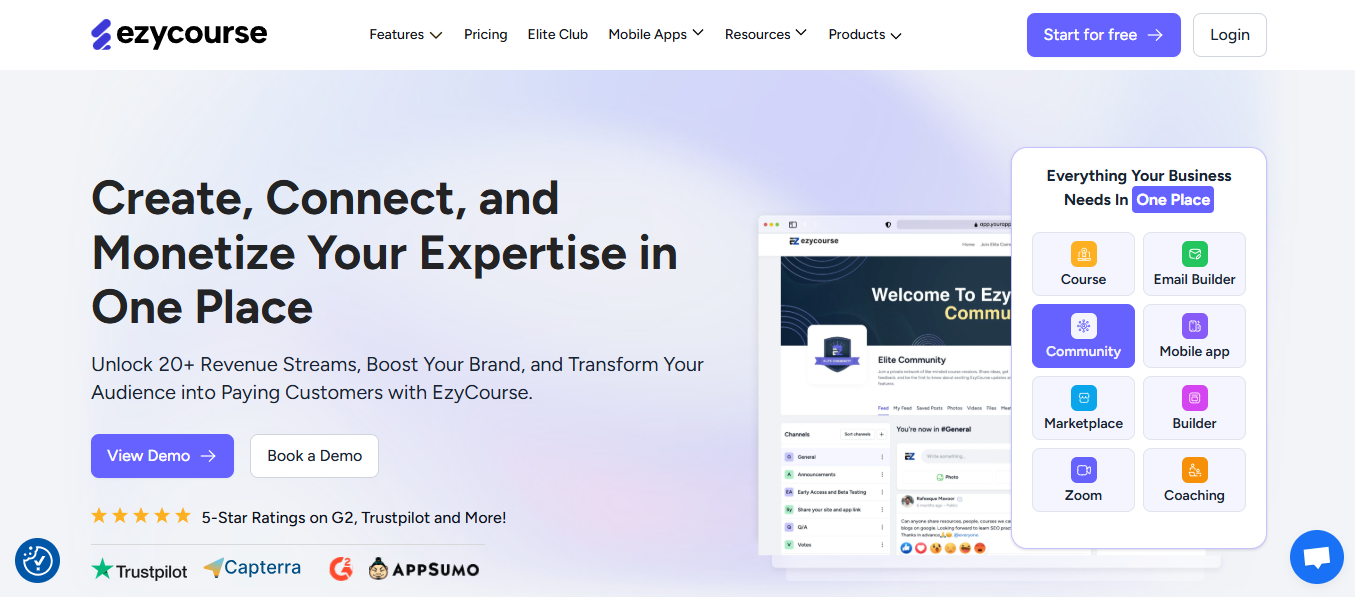Open the Photos tab in mockup
Screen dimensions: 1355x597
pyautogui.click(x=954, y=408)
